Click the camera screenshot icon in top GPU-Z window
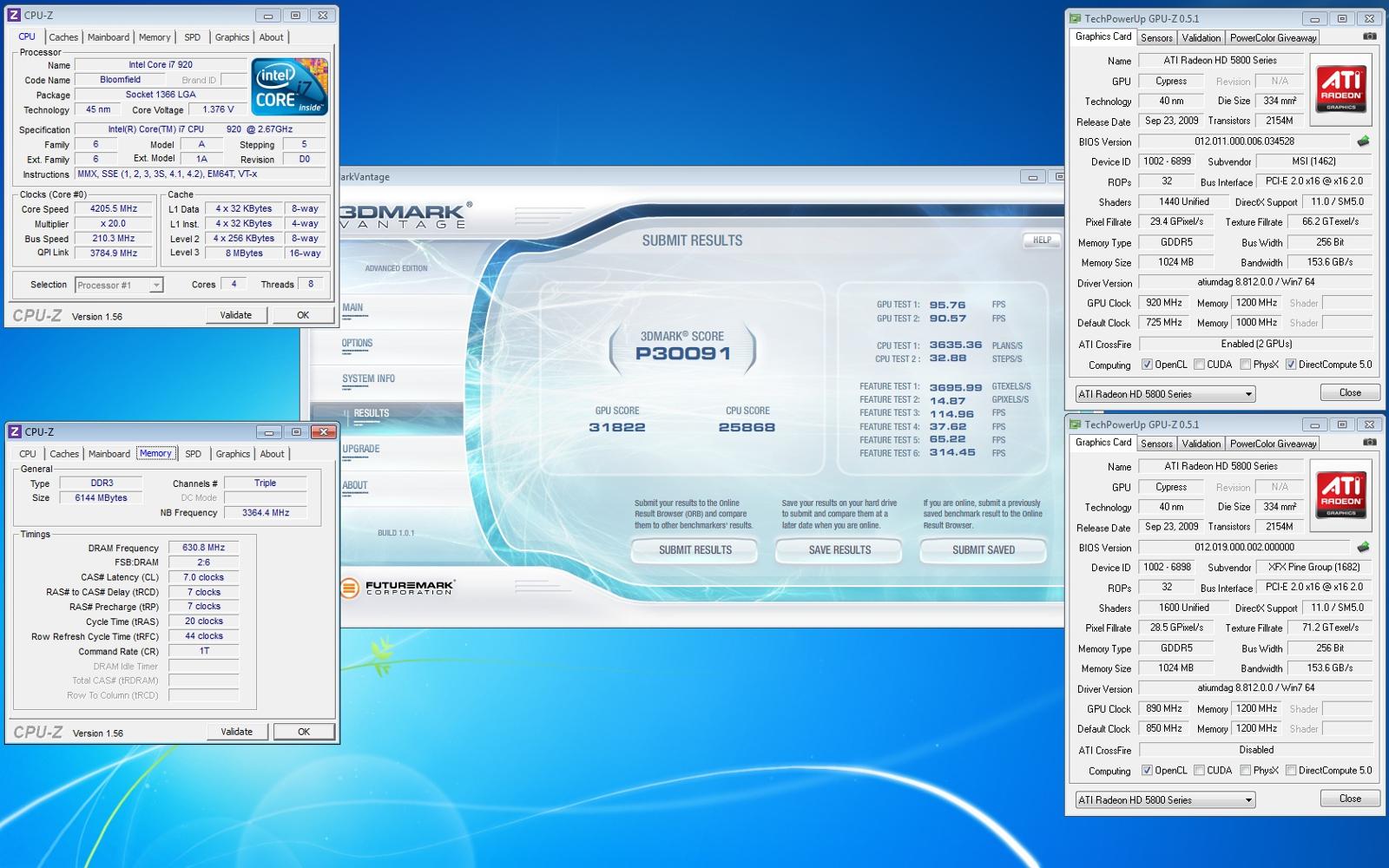 click(1369, 36)
